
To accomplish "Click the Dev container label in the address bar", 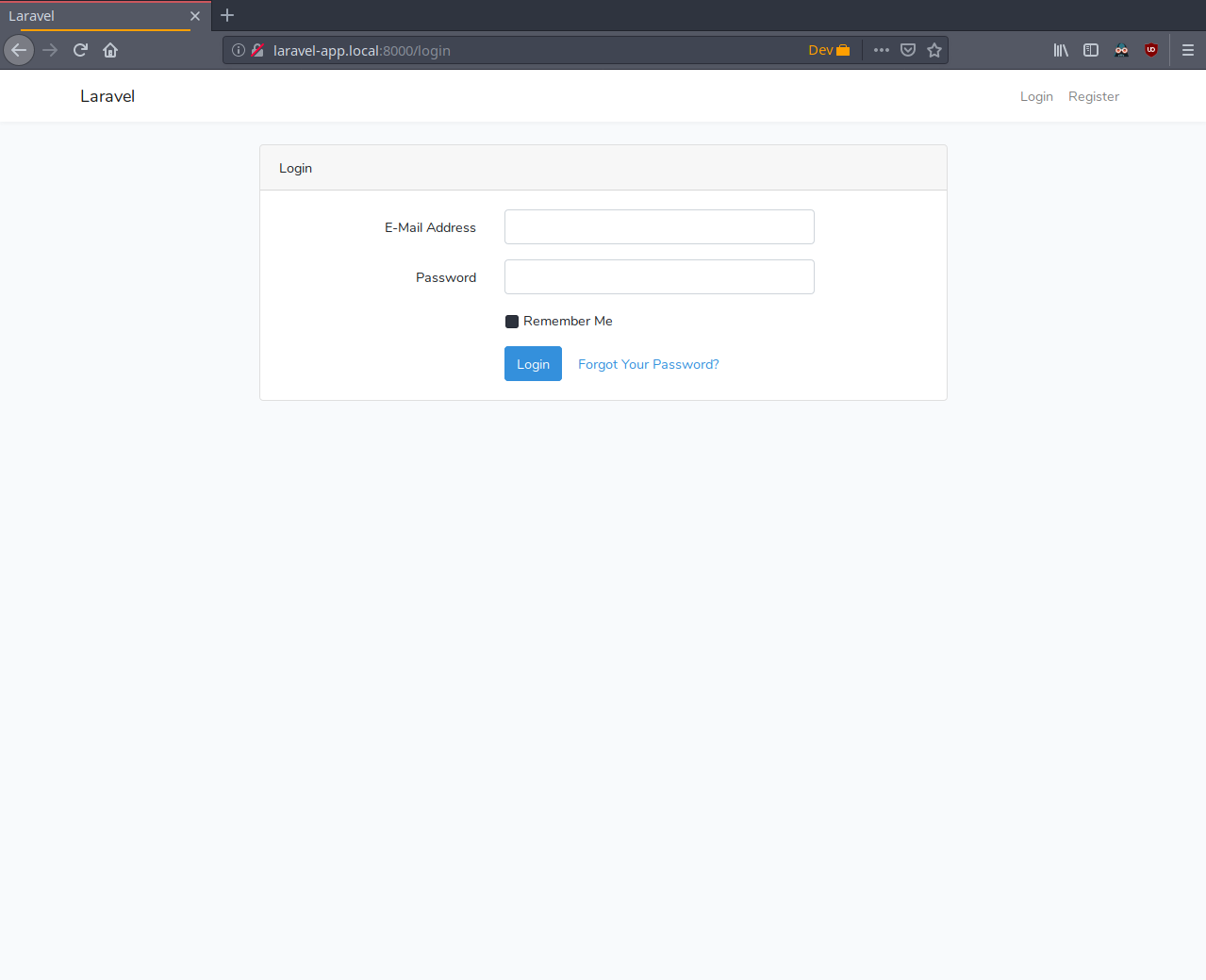I will coord(828,50).
